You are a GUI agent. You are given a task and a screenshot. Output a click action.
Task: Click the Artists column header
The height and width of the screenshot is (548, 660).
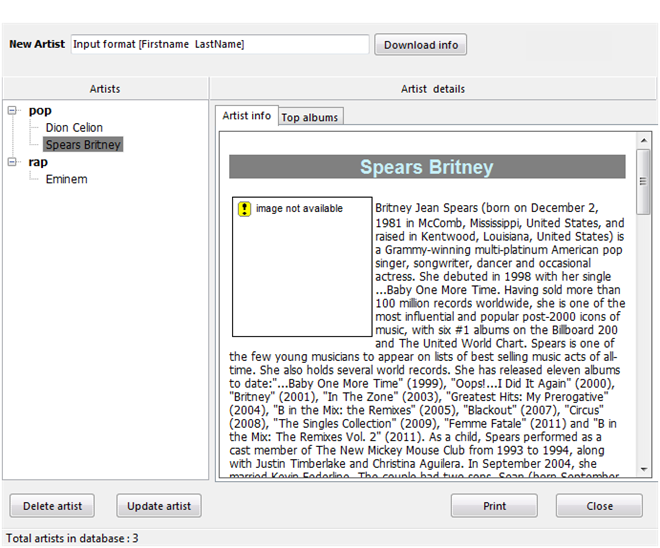105,89
